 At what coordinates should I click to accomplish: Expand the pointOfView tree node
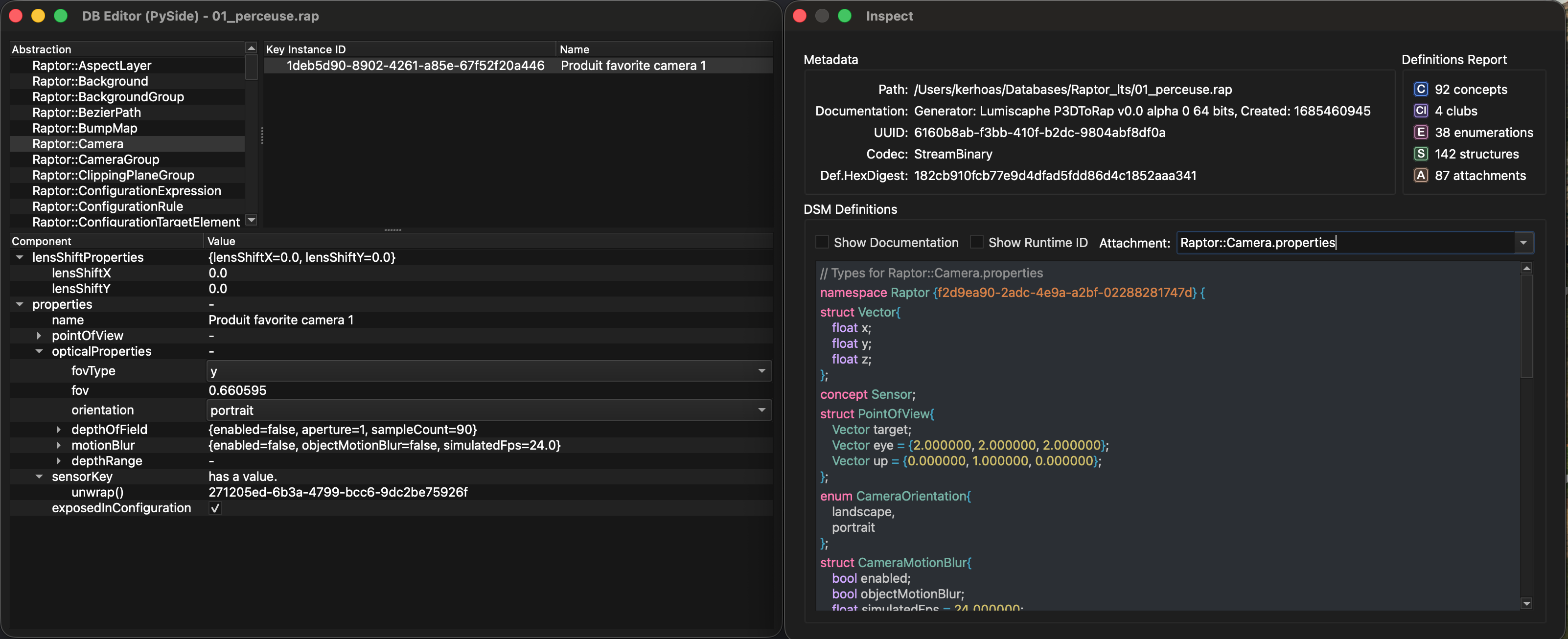(39, 335)
